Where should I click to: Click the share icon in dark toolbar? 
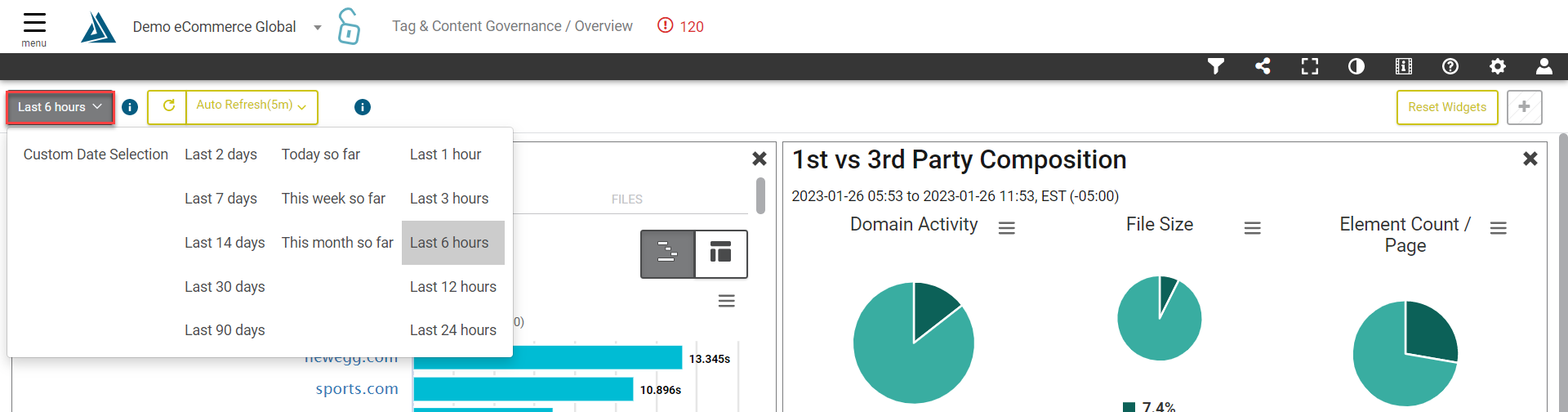click(1263, 66)
